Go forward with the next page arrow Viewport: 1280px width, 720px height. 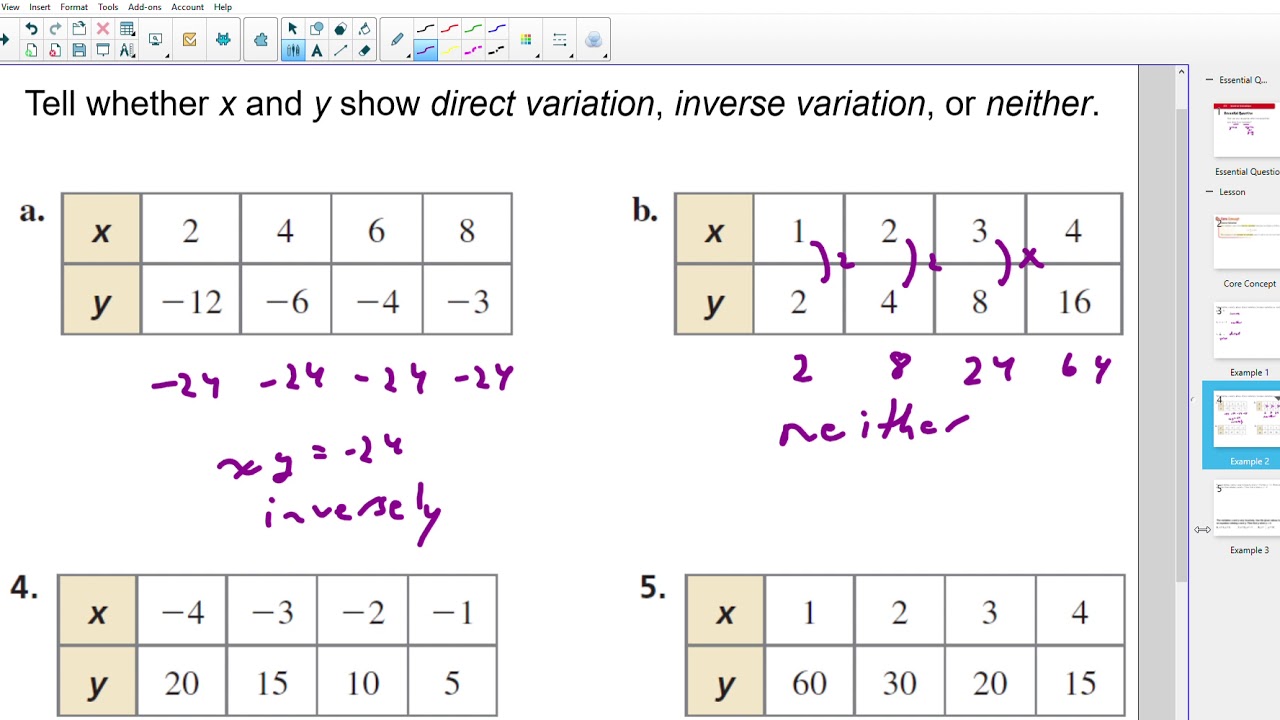tap(5, 40)
